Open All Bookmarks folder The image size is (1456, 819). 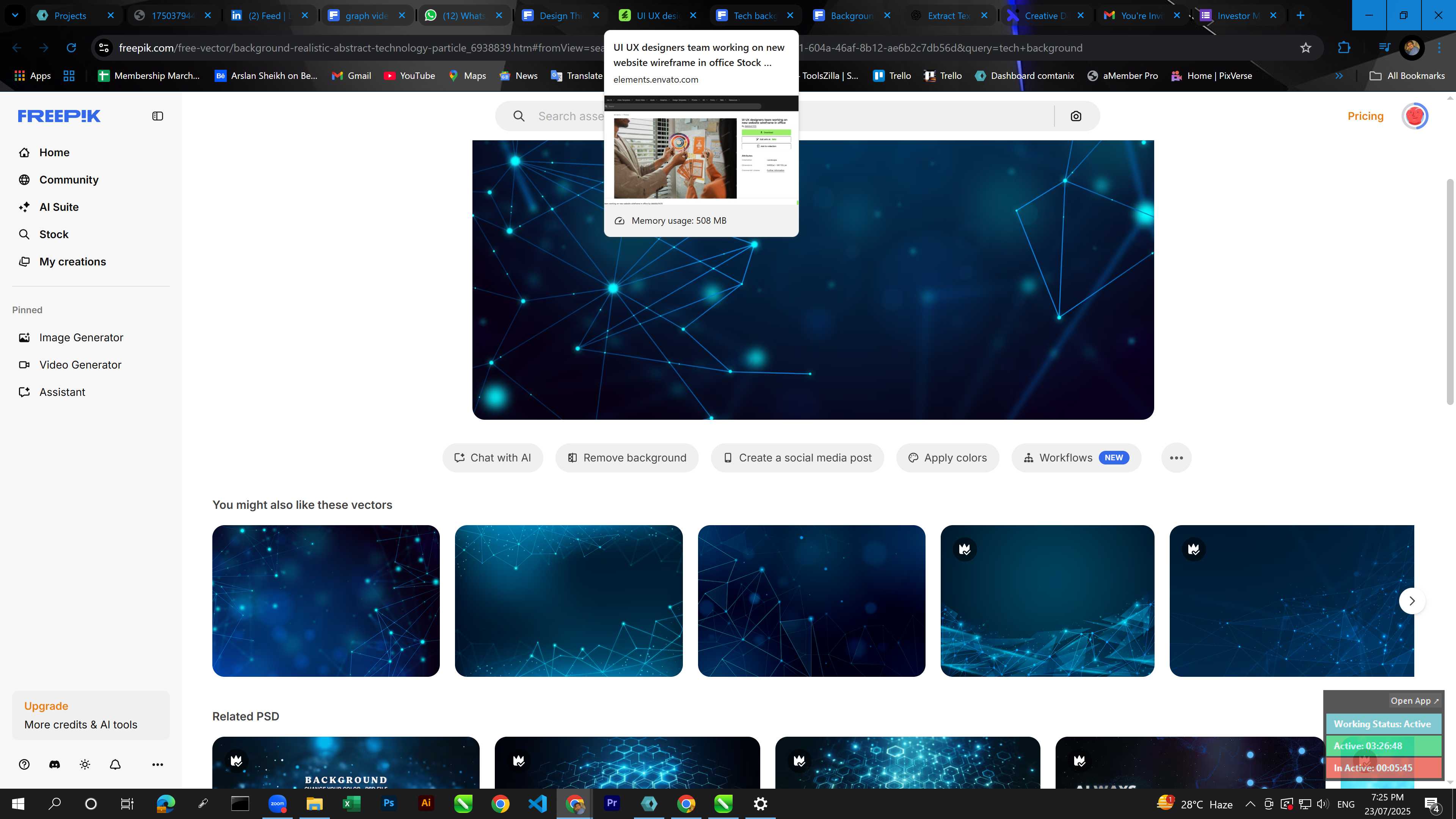click(x=1407, y=76)
